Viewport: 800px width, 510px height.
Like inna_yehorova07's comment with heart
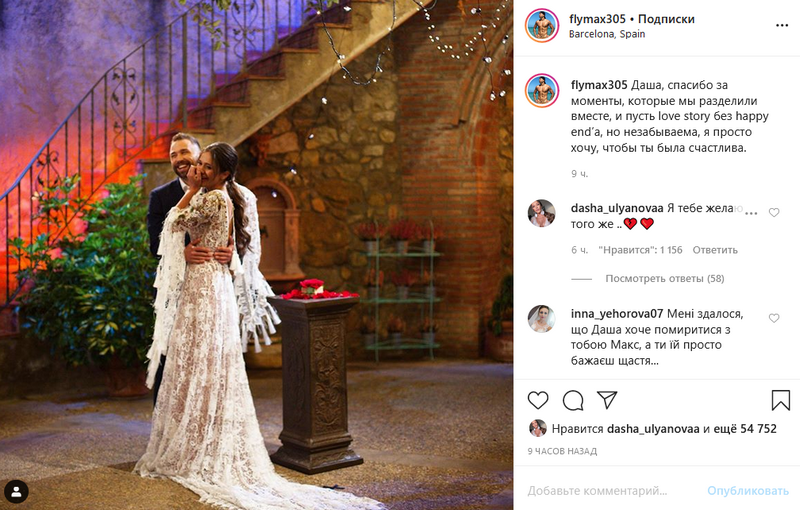coord(774,318)
